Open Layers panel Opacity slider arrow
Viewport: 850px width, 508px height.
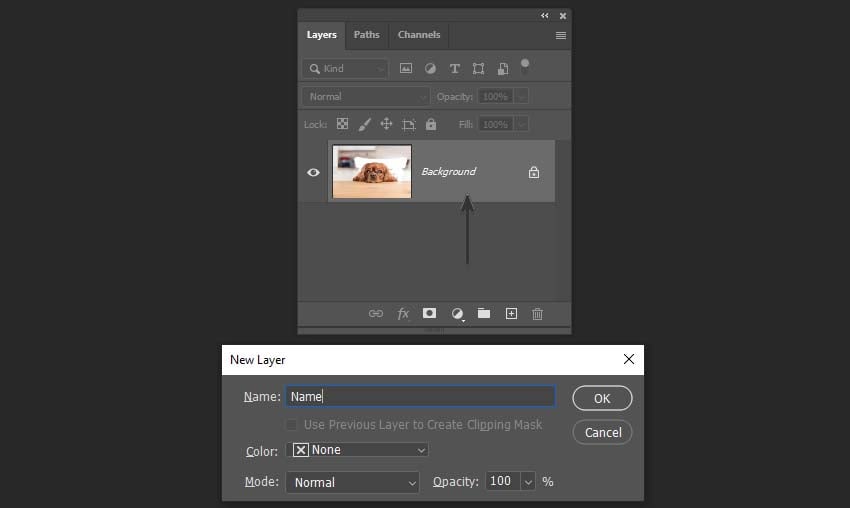521,97
